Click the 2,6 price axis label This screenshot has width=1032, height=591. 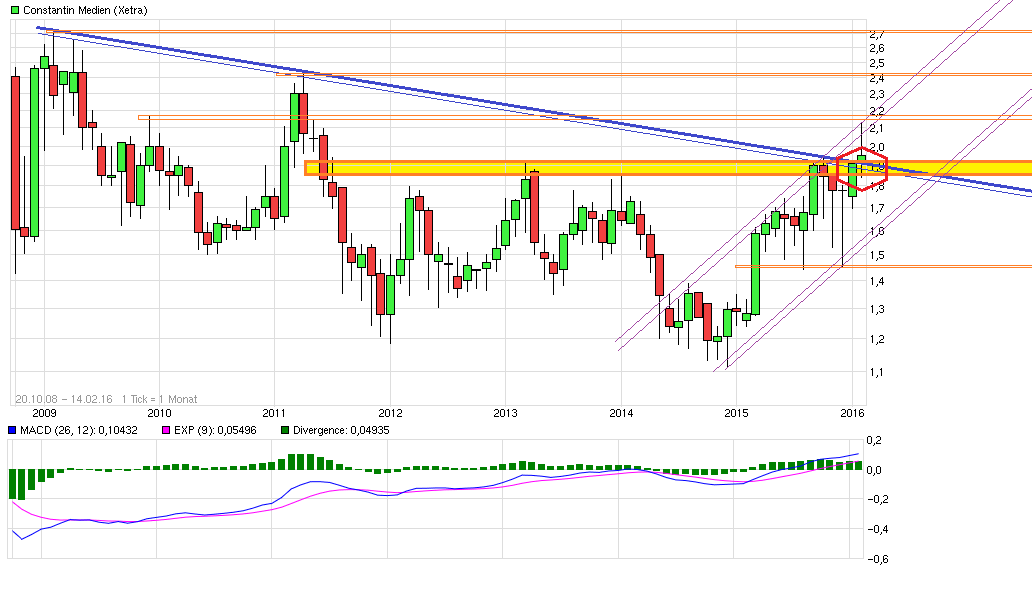pos(877,48)
